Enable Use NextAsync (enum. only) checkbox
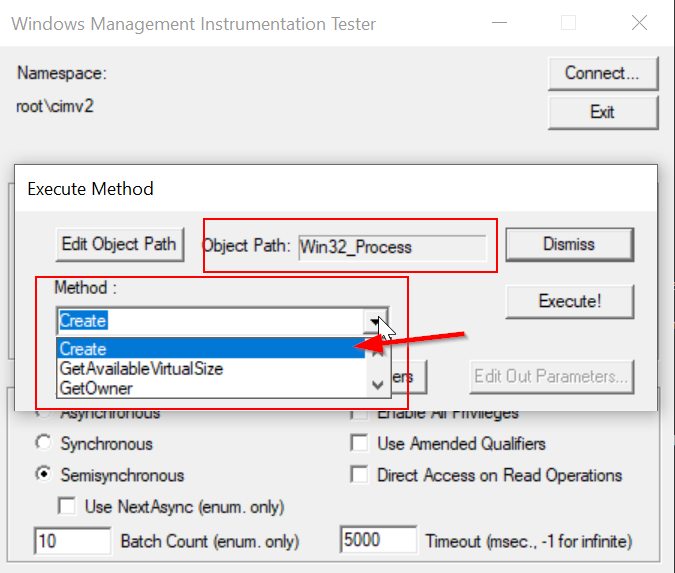This screenshot has width=675, height=573. point(69,507)
